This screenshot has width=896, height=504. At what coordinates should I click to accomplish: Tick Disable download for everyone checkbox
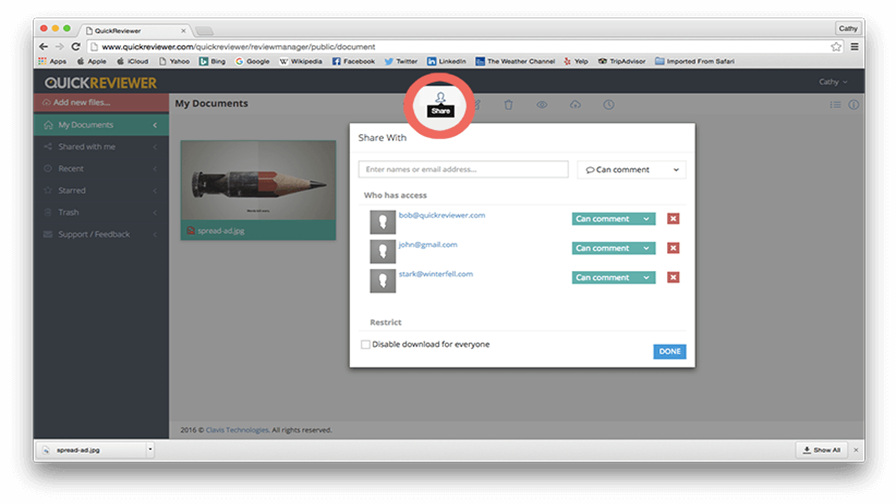point(365,344)
